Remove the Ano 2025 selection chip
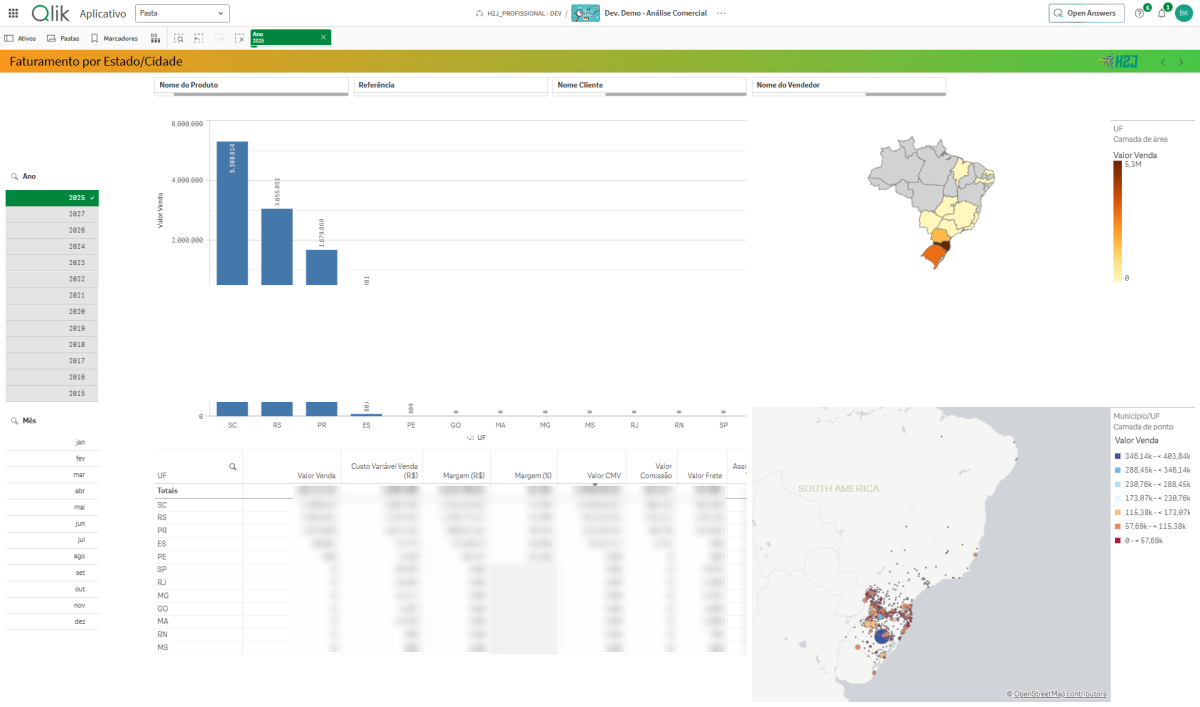The width and height of the screenshot is (1200, 707). pyautogui.click(x=323, y=37)
